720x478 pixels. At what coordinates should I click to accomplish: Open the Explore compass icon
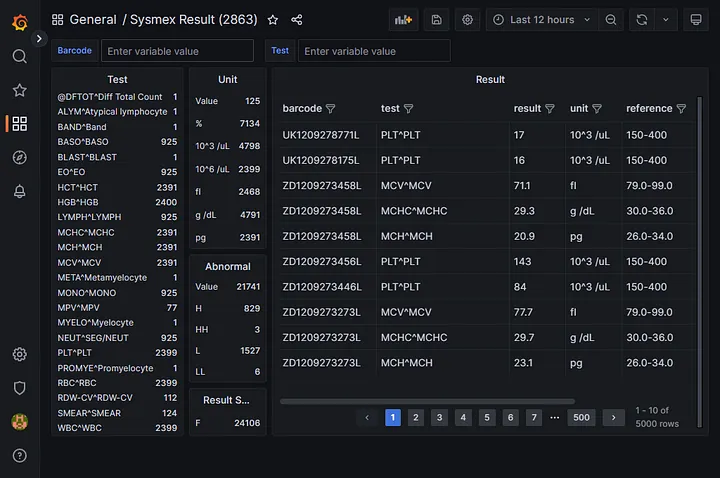click(19, 158)
